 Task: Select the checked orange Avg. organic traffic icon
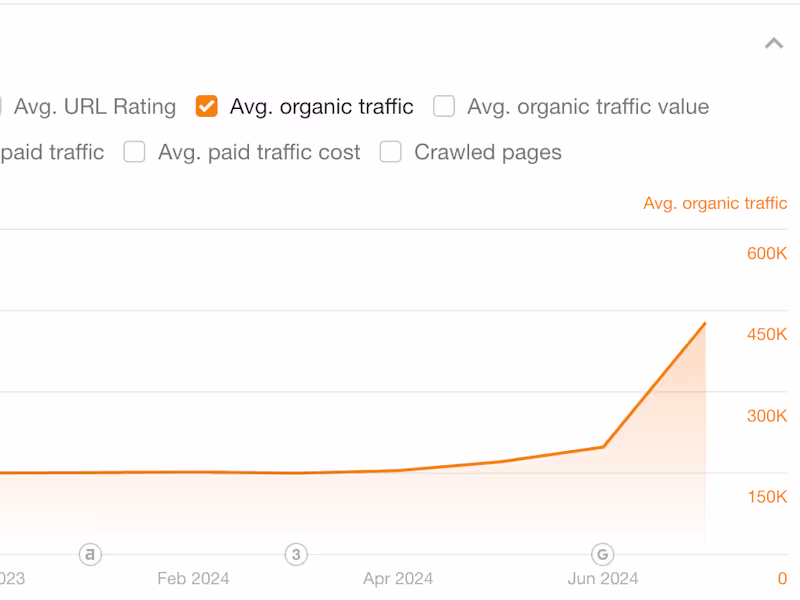tap(206, 106)
